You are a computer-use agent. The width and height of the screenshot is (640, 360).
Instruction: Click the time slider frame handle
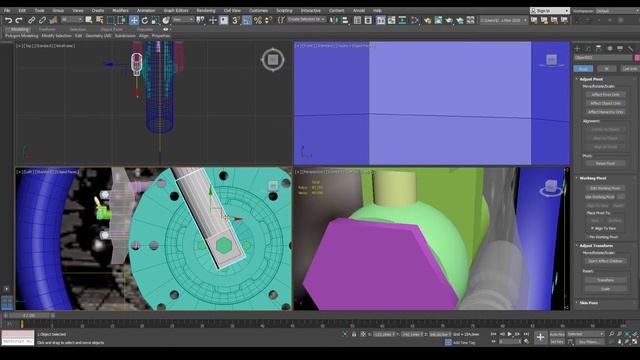[x=30, y=316]
